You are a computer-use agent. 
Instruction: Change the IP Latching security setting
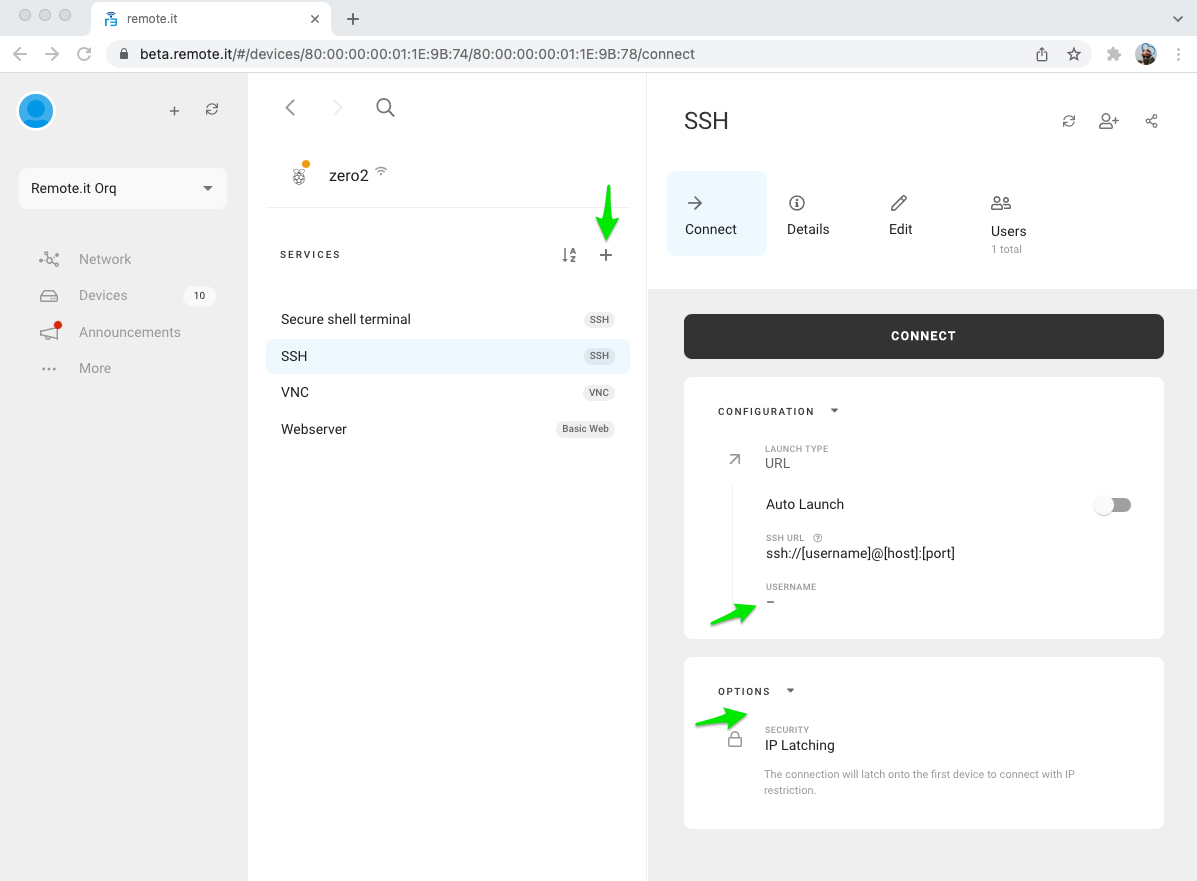click(x=799, y=746)
